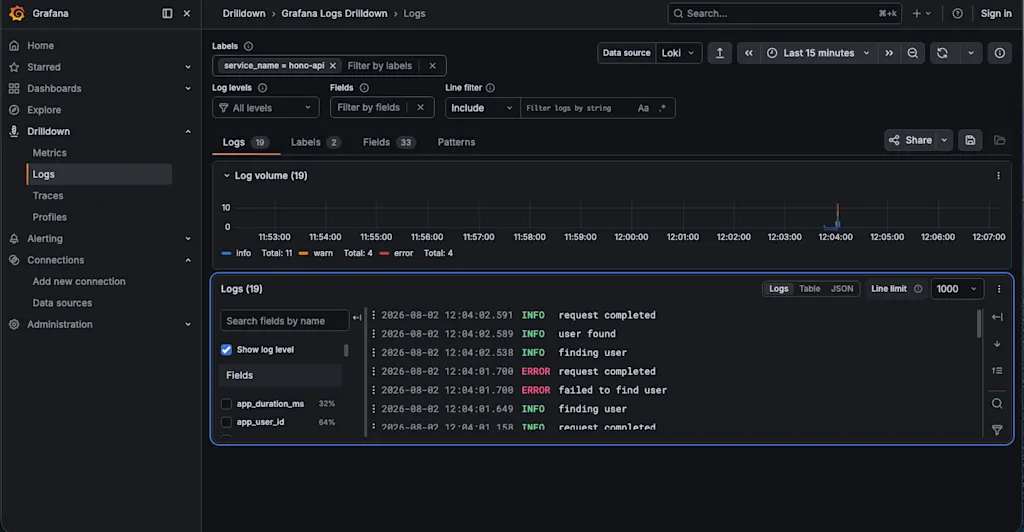Clear all label filters with the X
Screen dimensions: 1024x532
click(432, 66)
